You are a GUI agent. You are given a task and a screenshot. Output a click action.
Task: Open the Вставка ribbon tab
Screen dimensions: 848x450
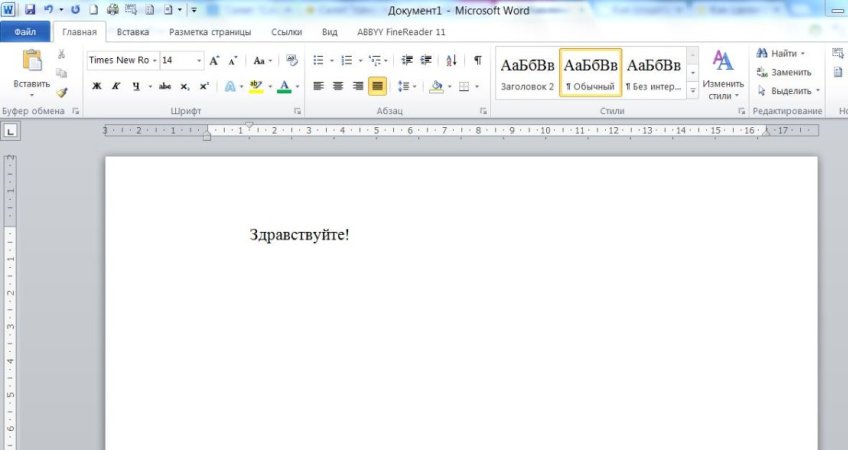coord(132,32)
